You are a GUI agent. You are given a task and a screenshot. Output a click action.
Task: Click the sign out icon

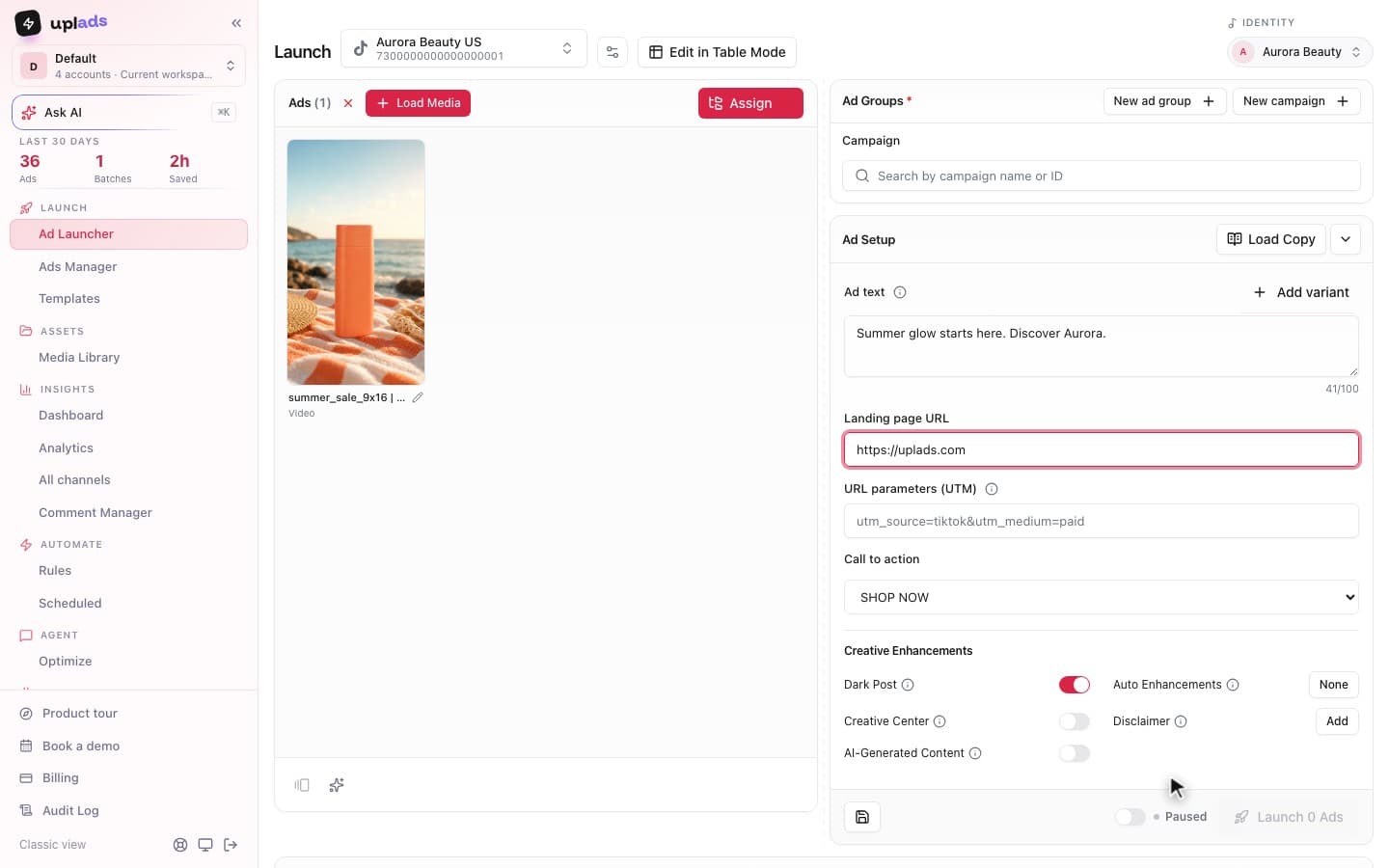pyautogui.click(x=231, y=845)
